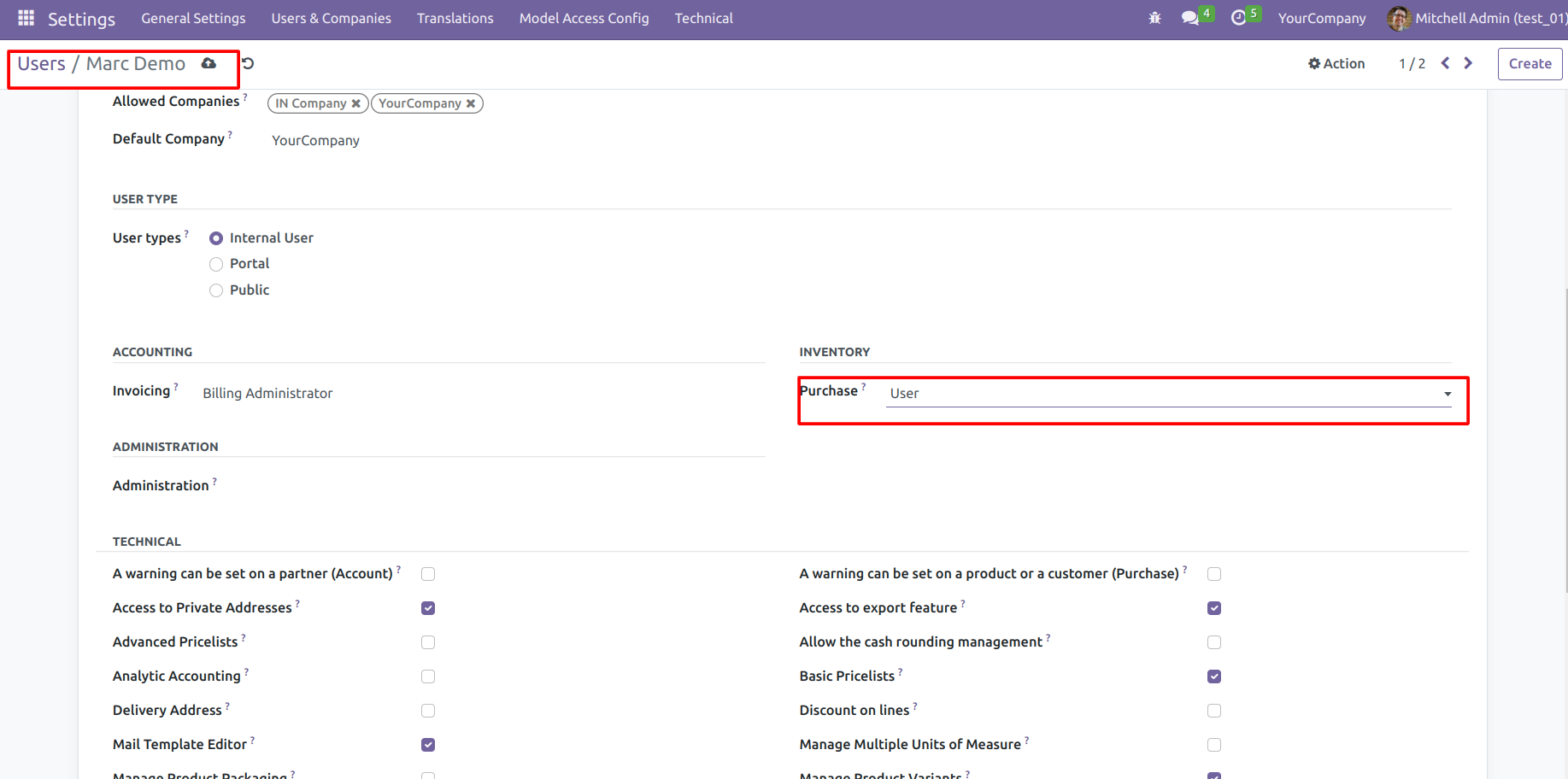Image resolution: width=1568 pixels, height=779 pixels.
Task: Open the activities clock icon
Action: 1238,18
